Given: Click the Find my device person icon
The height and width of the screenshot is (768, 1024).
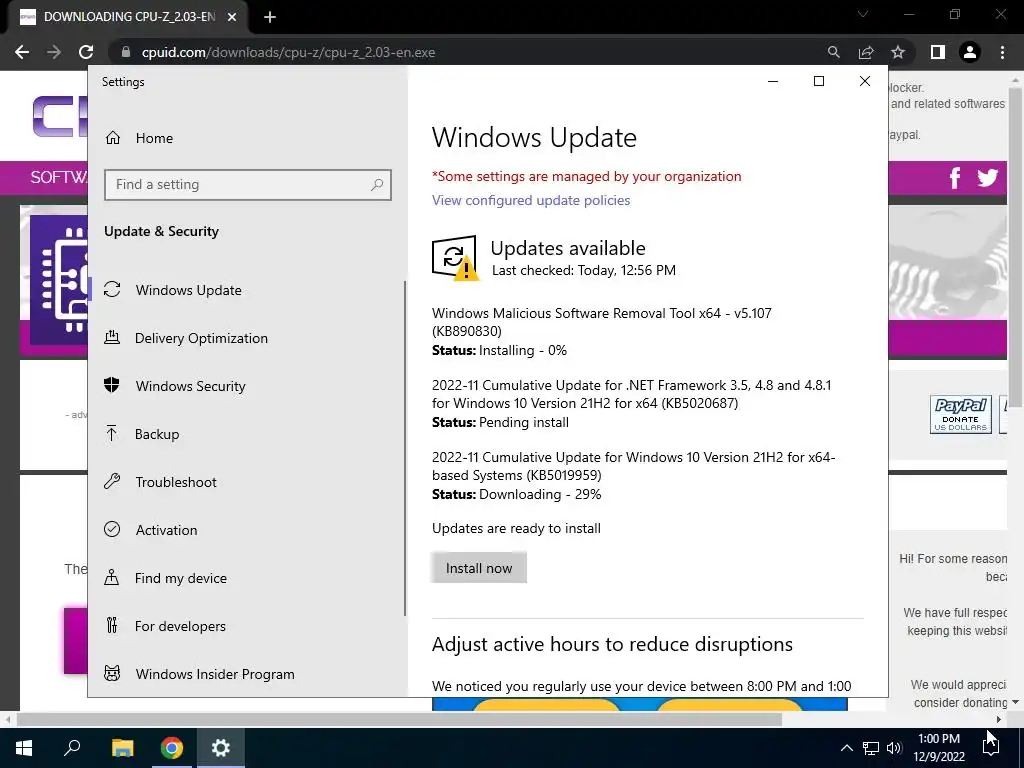Looking at the screenshot, I should point(112,577).
